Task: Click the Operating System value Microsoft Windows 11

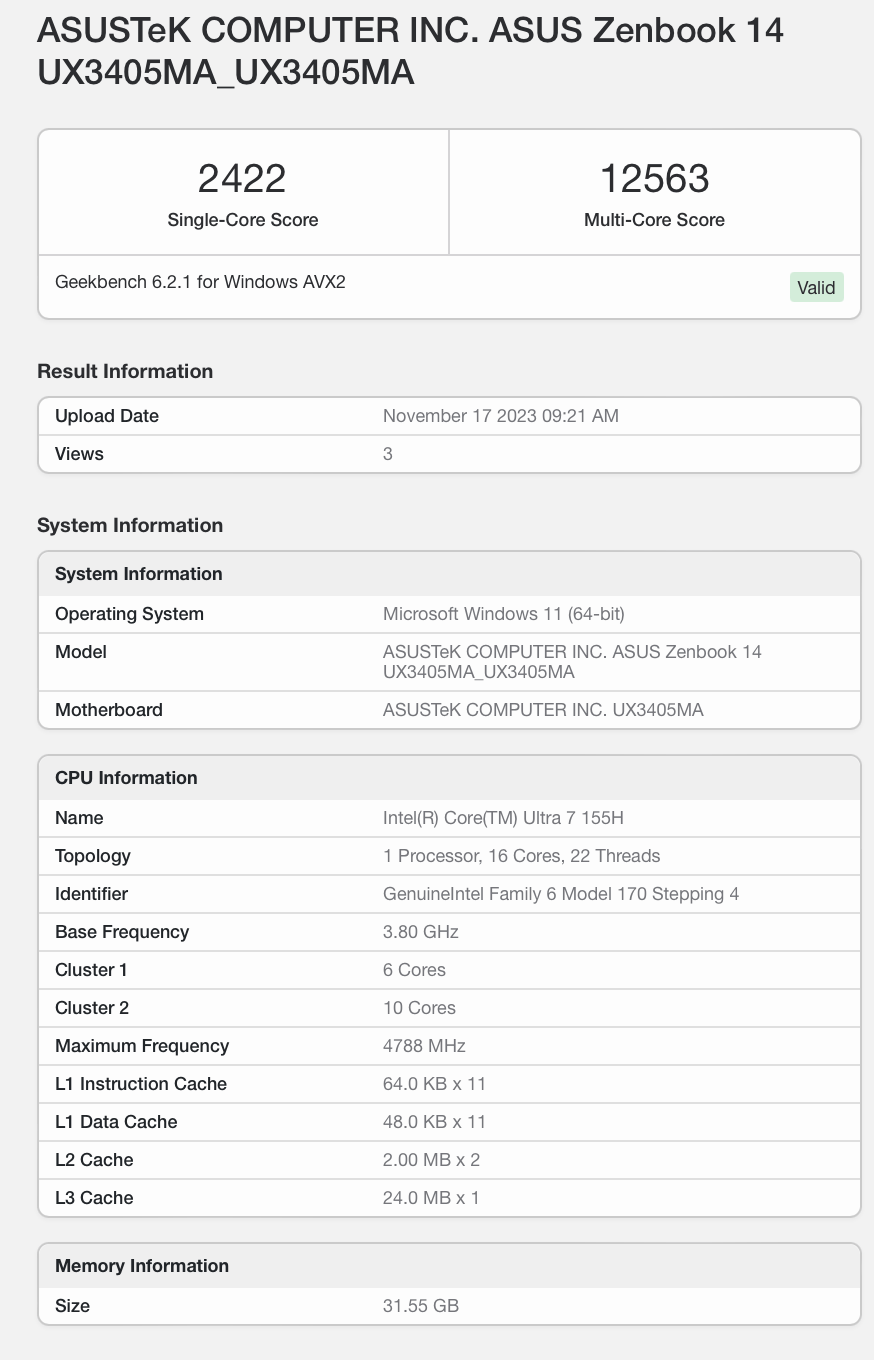Action: [x=503, y=614]
